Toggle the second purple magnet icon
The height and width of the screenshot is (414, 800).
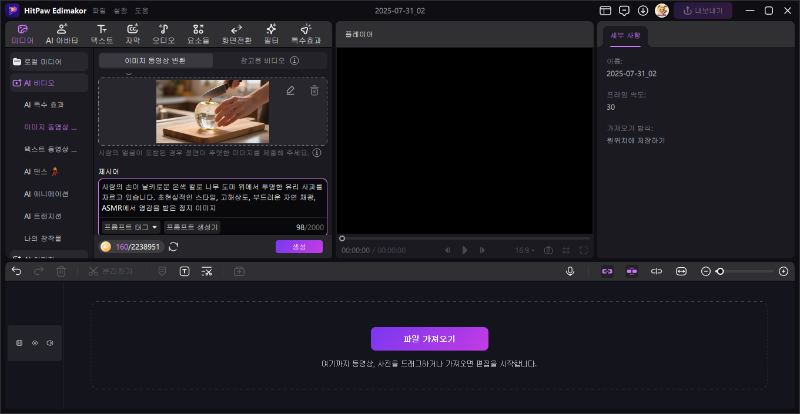click(632, 272)
